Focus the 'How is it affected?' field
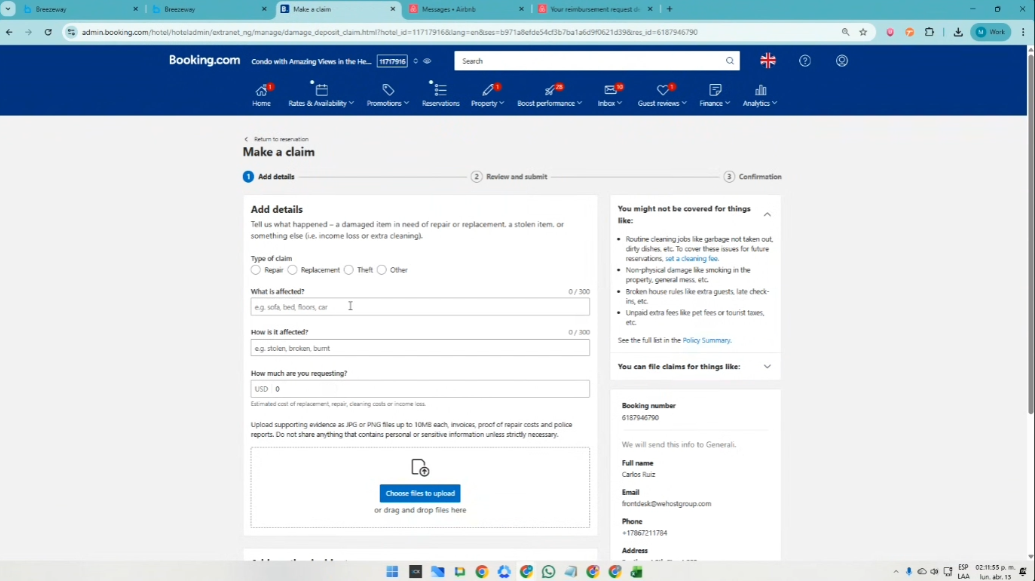This screenshot has height=581, width=1035. tap(420, 348)
